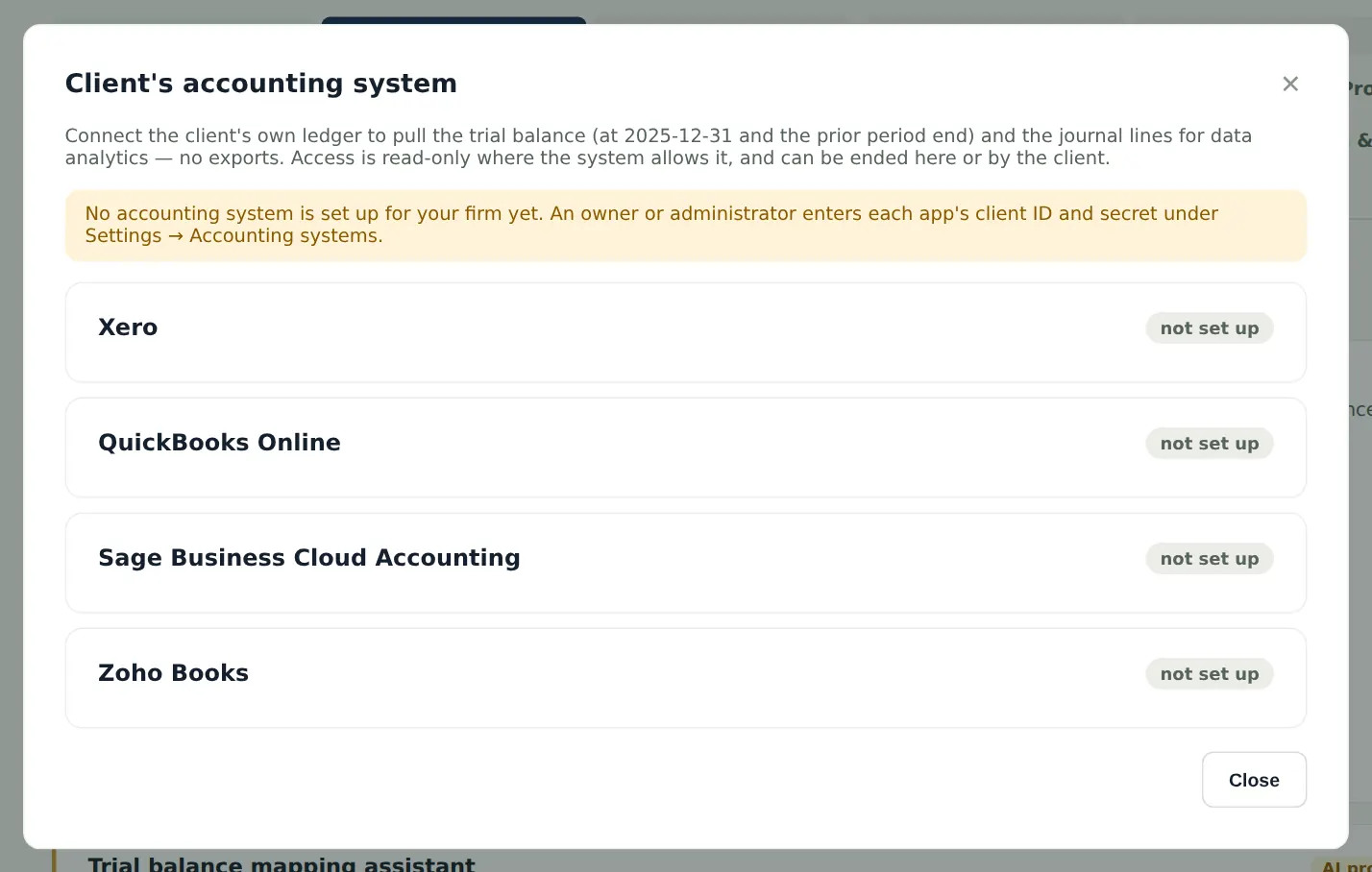Click Xero's "not set up" badge

coord(1210,328)
